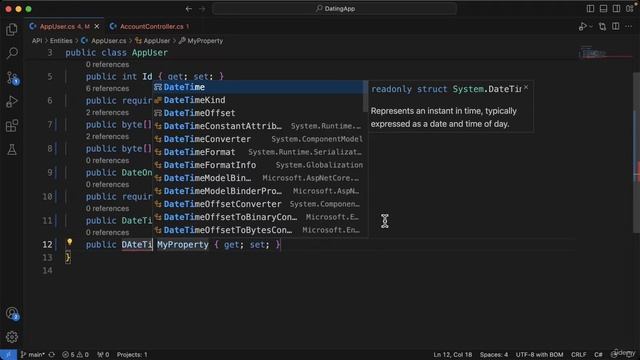Click the ports indicator showing 0
Screen dimensions: 640x360
click(x=103, y=355)
